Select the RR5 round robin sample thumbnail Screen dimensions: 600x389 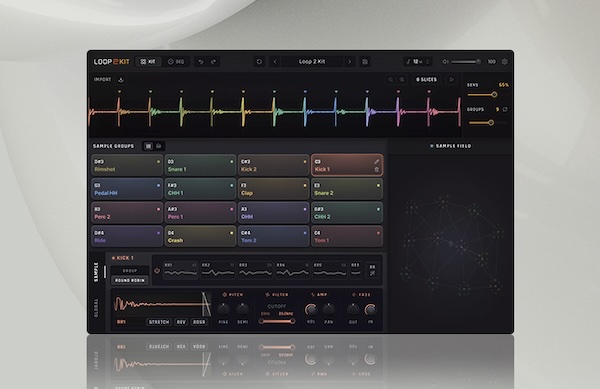tap(330, 270)
